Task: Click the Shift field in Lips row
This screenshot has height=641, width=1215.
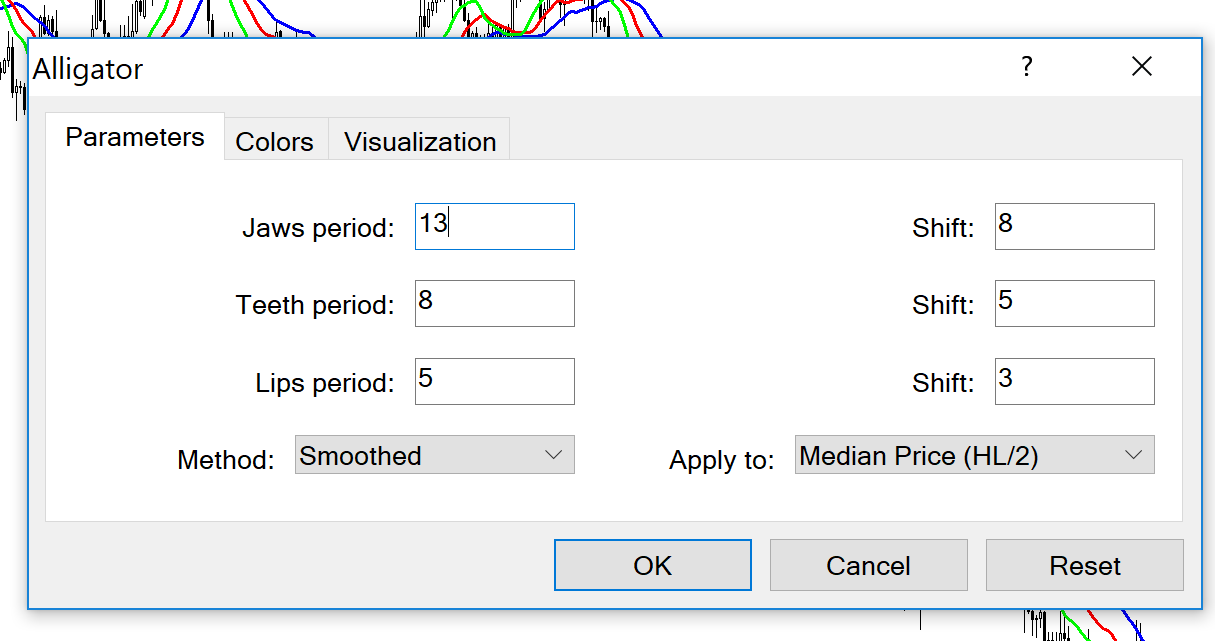Action: coord(1075,381)
